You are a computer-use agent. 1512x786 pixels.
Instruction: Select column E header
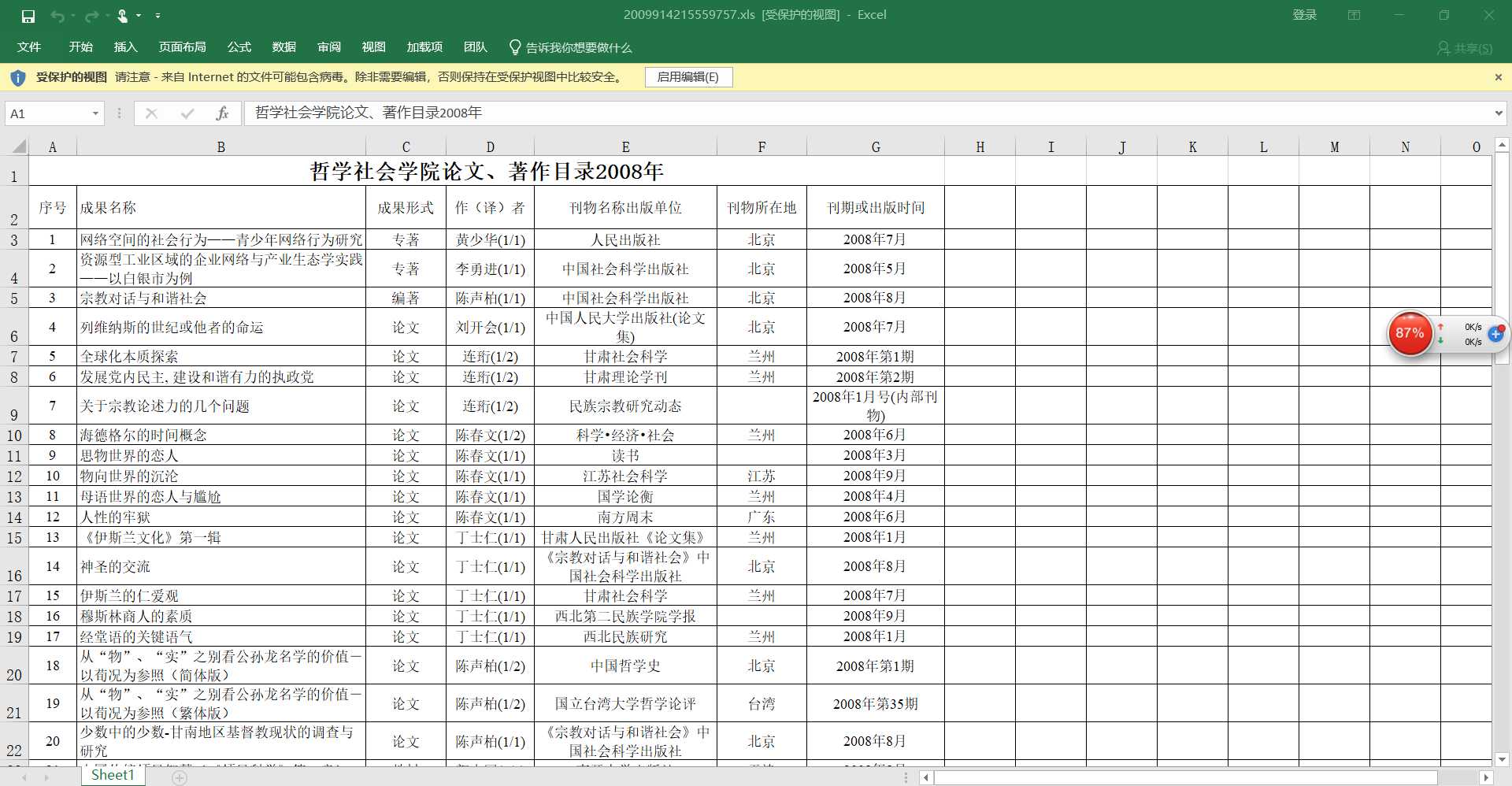tap(625, 146)
